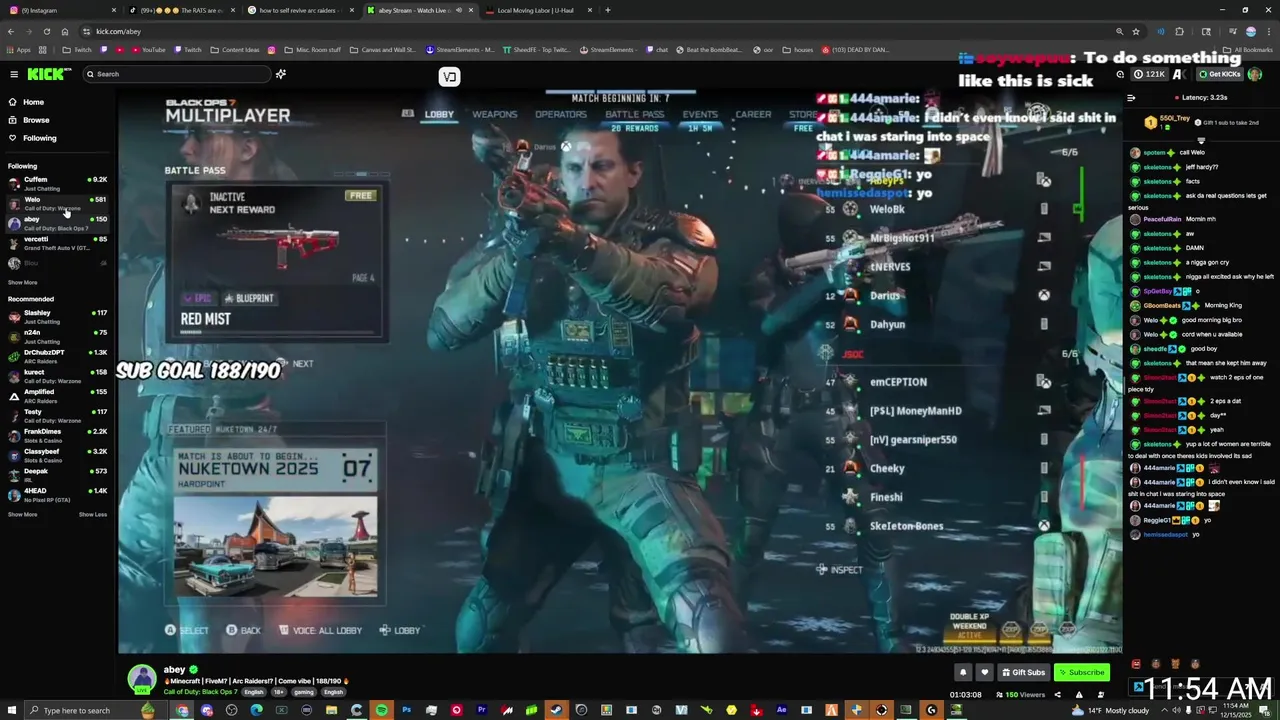
Task: Switch to the TikTok RATS tab
Action: click(183, 10)
